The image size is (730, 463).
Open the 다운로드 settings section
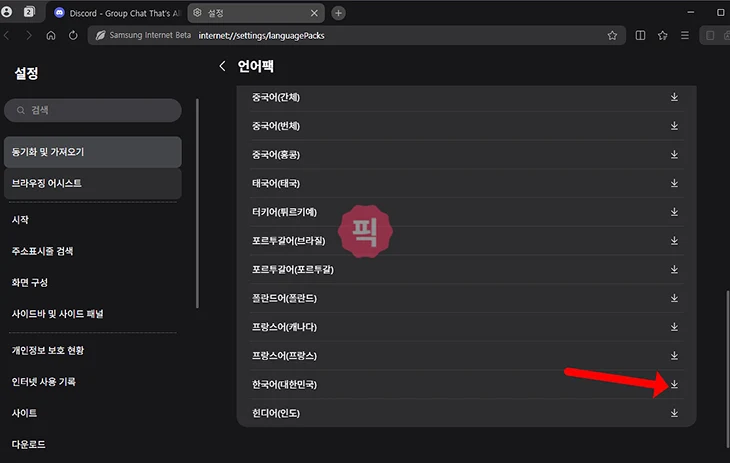(93, 444)
